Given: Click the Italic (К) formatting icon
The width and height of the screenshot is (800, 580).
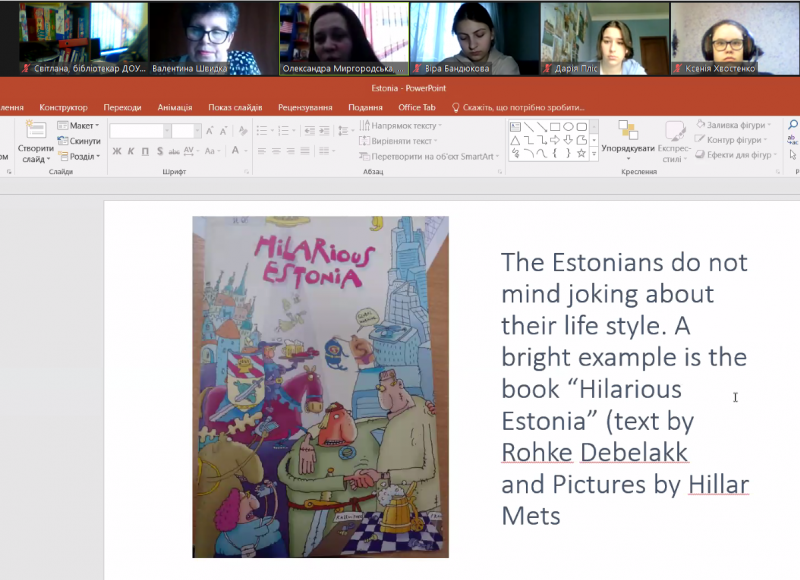Looking at the screenshot, I should tap(131, 151).
